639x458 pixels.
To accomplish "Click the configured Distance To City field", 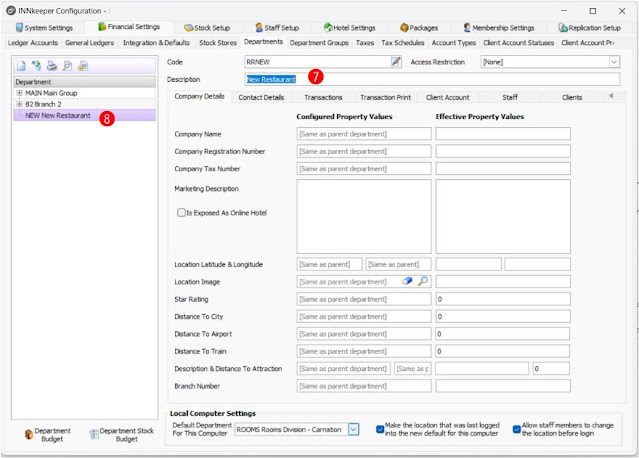I will click(364, 316).
